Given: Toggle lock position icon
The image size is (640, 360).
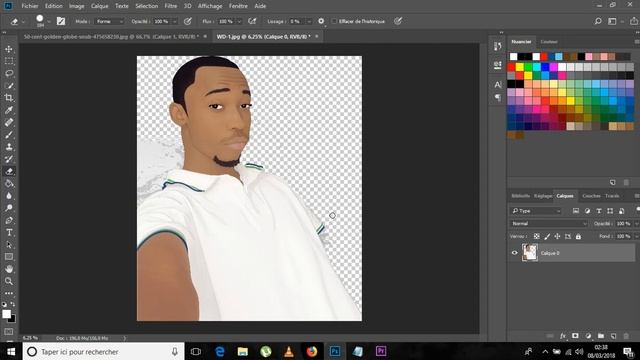Looking at the screenshot, I should (x=557, y=236).
